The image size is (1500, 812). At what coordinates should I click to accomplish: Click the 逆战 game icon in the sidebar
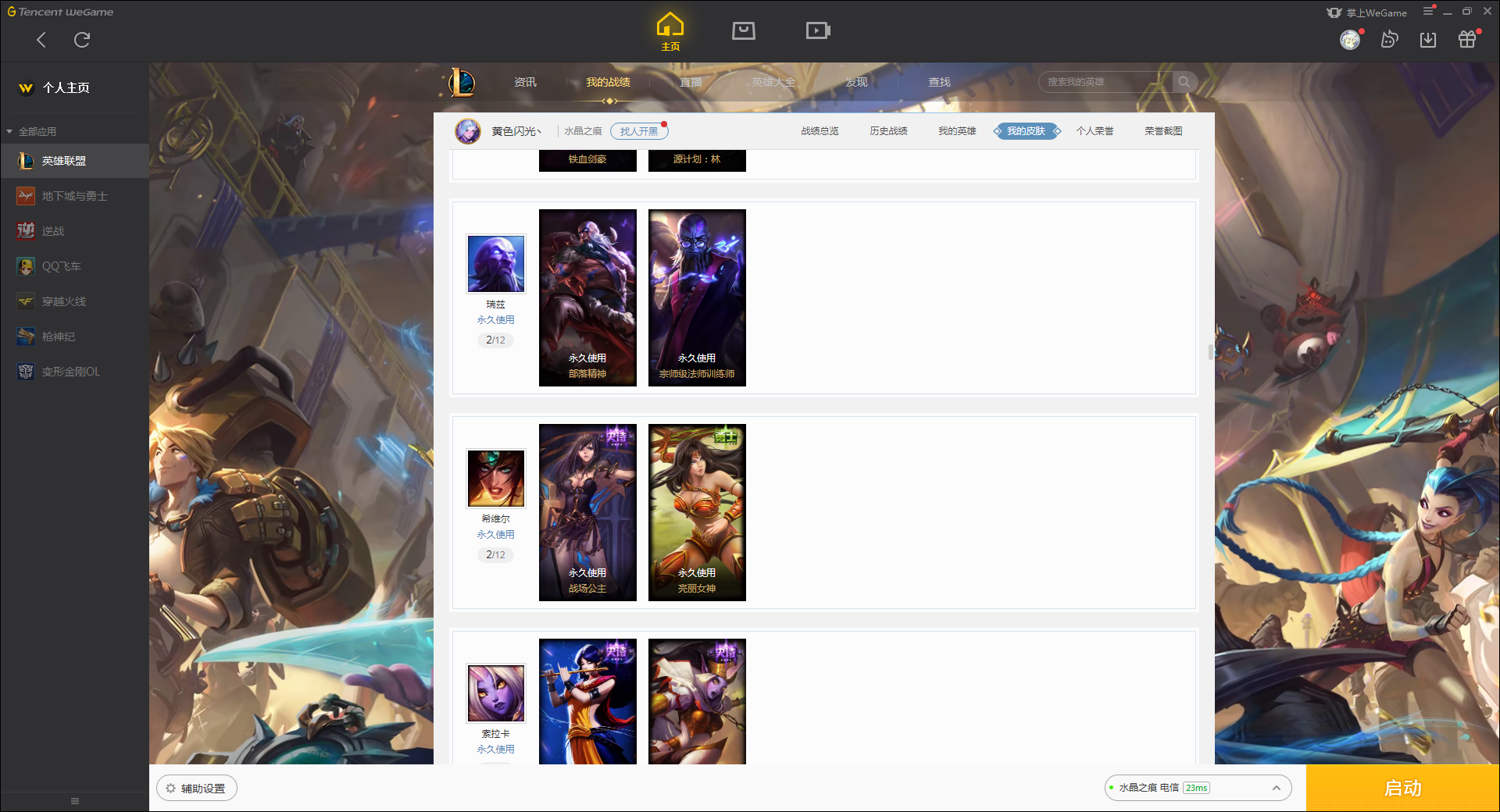pos(26,231)
